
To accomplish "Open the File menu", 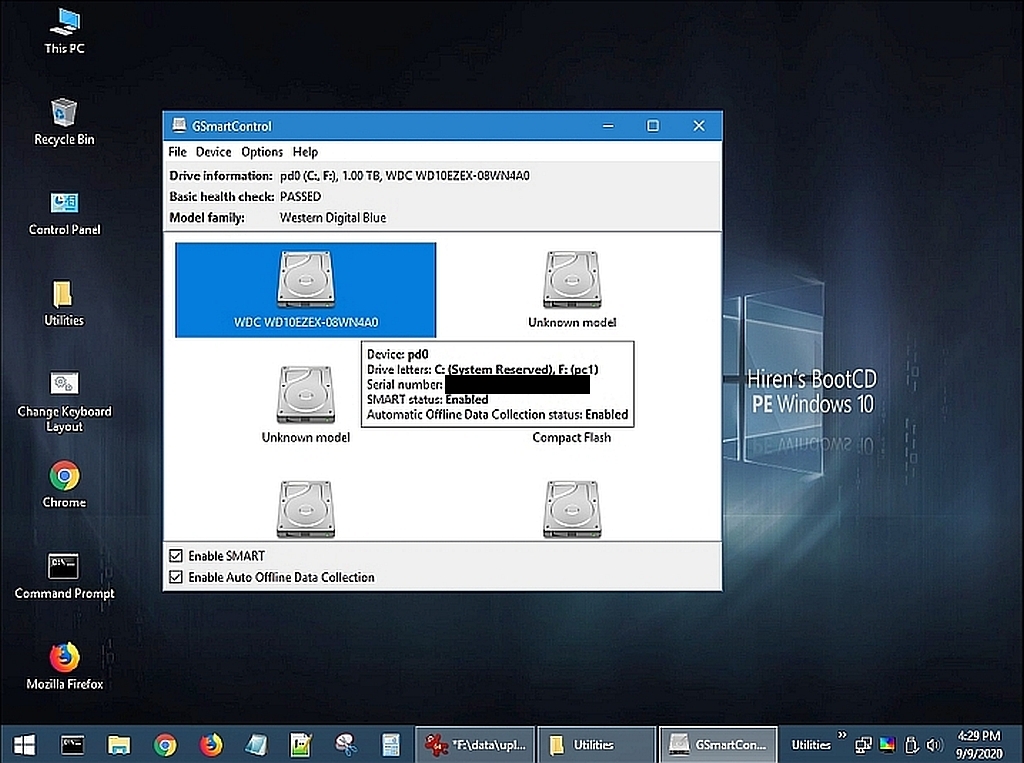I will (x=178, y=152).
